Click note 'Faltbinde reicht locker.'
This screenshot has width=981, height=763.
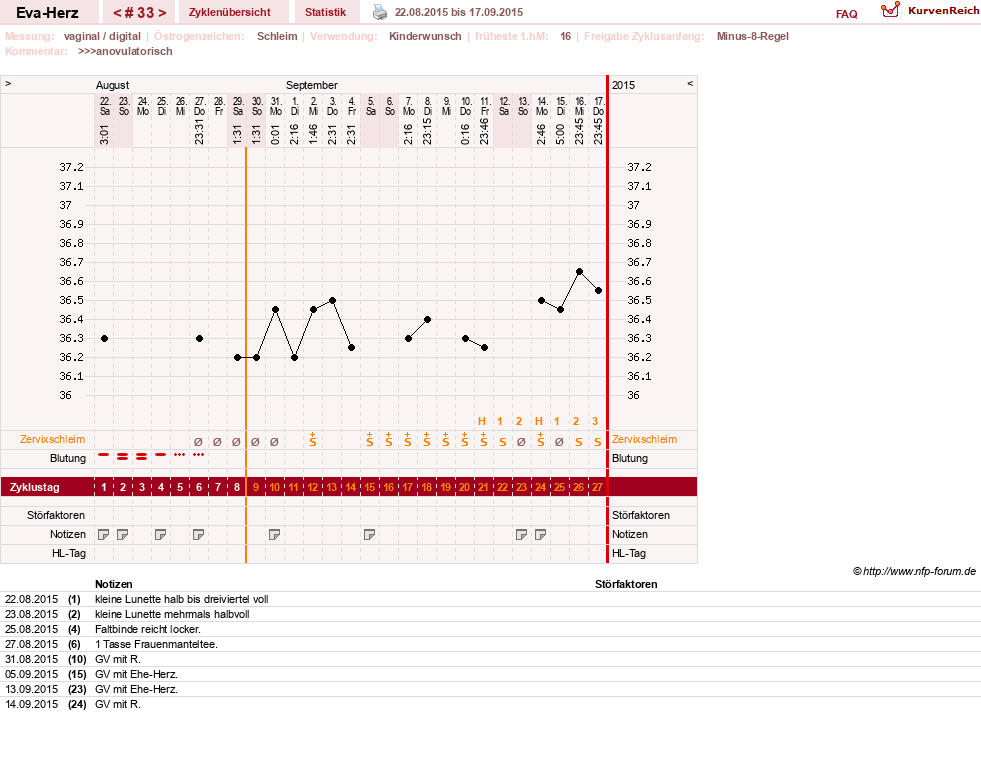click(x=148, y=629)
